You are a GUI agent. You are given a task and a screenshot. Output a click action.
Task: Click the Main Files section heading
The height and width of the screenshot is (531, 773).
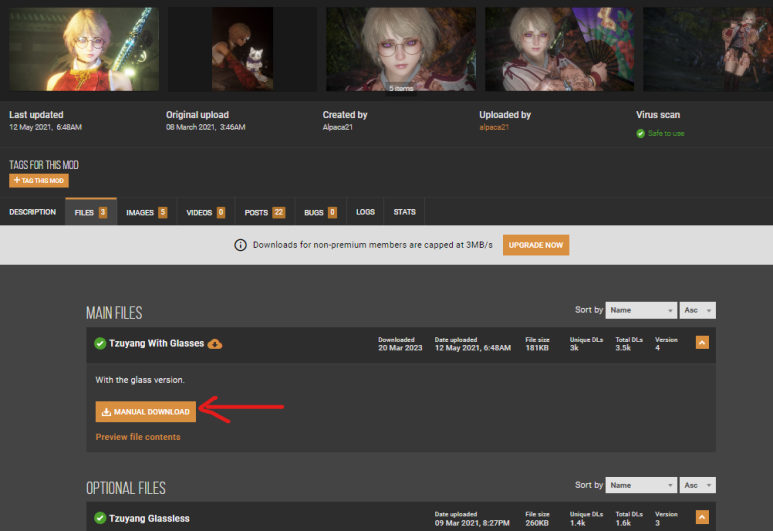pyautogui.click(x=114, y=313)
